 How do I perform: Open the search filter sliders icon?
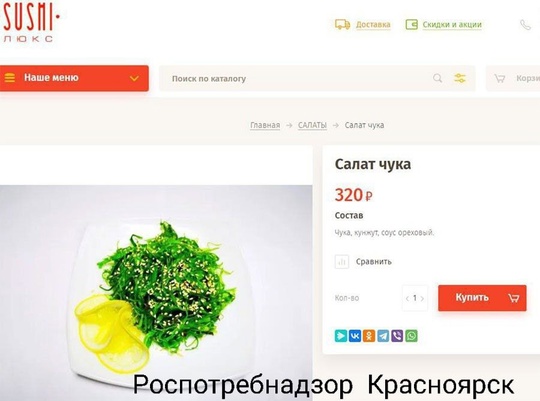coord(460,78)
